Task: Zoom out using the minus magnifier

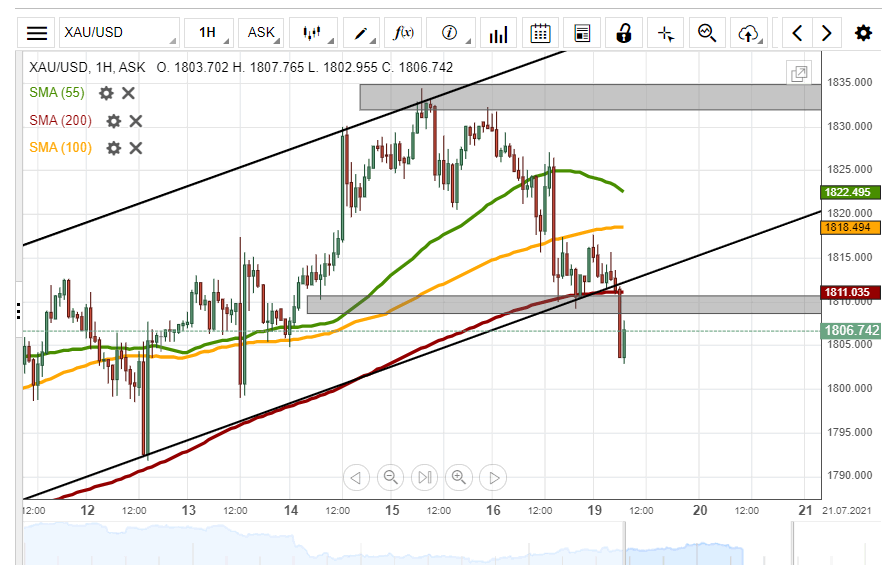Action: tap(390, 478)
